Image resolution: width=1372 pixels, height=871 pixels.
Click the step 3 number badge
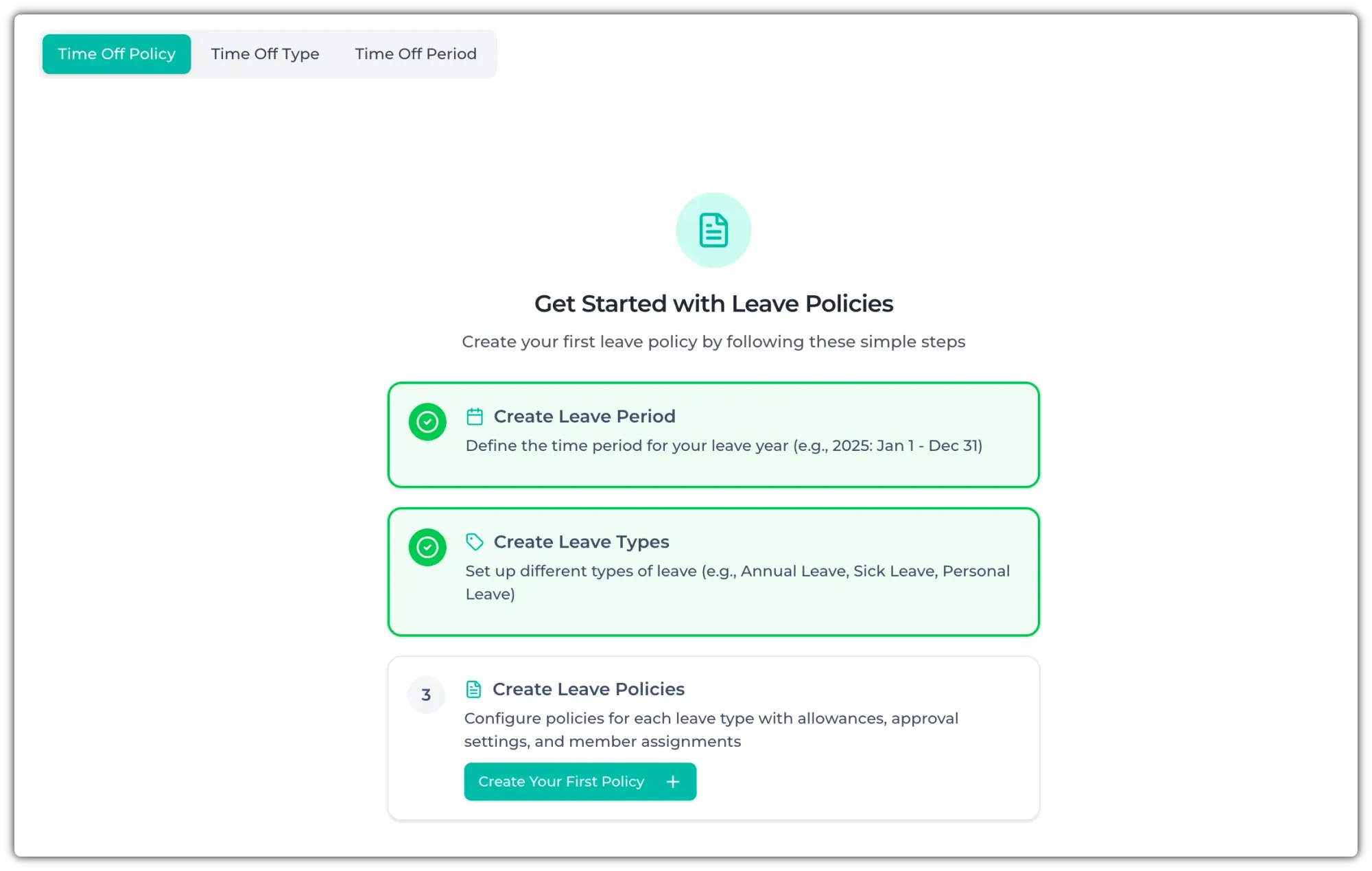pyautogui.click(x=426, y=695)
